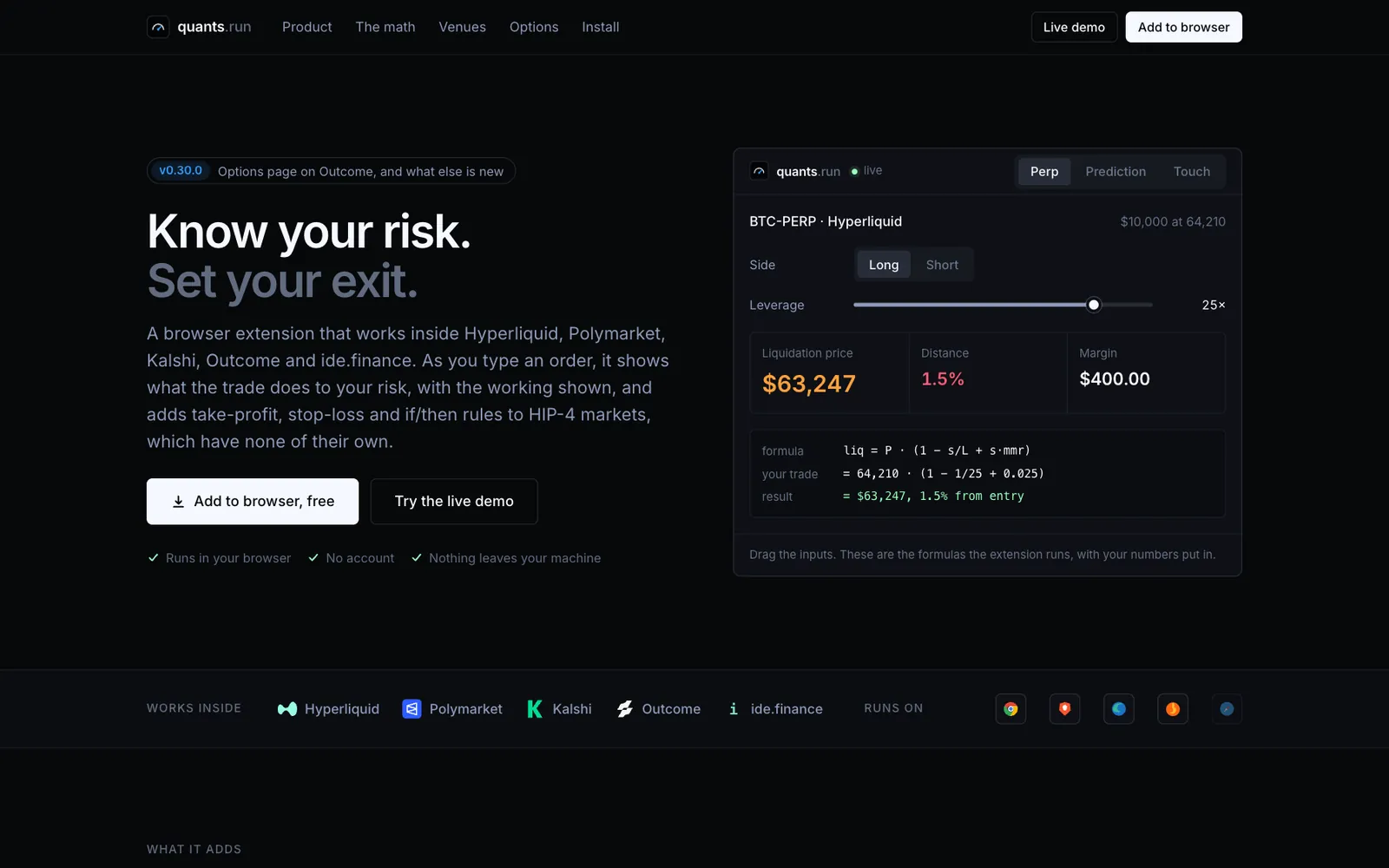This screenshot has height=868, width=1389.
Task: Select the Edge browser icon
Action: [1119, 709]
